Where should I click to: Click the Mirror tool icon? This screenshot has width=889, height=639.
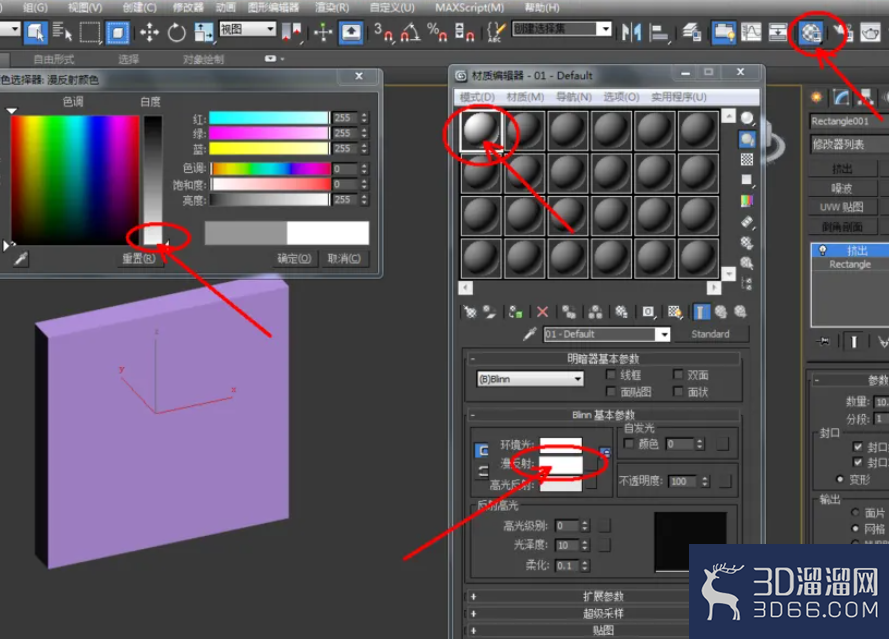coord(630,32)
